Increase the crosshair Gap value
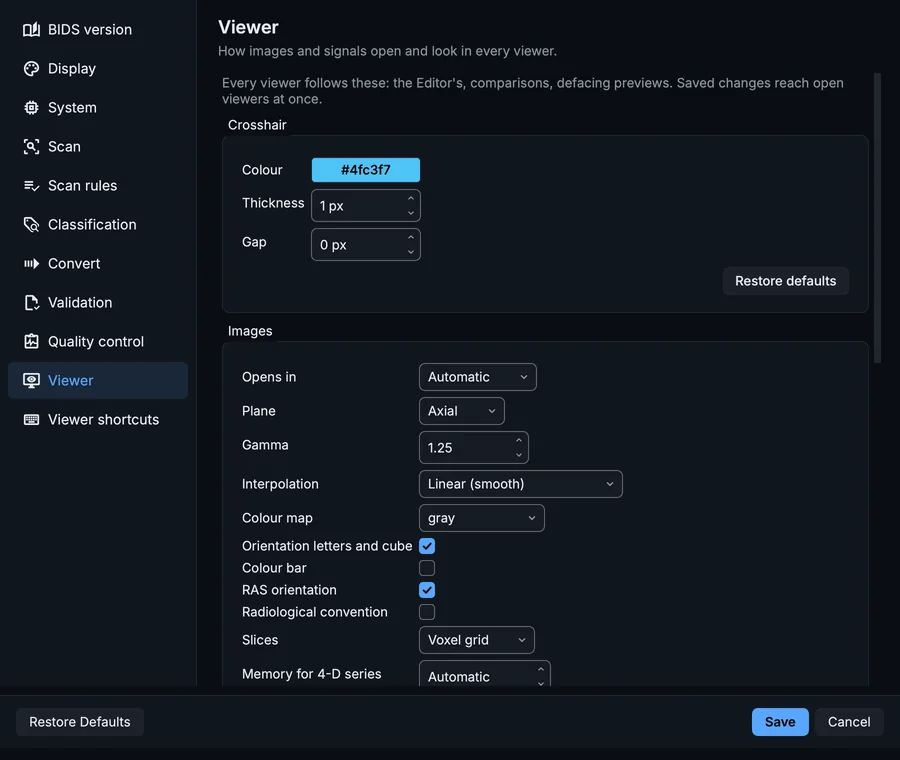Screen dimensions: 900x760 411,238
